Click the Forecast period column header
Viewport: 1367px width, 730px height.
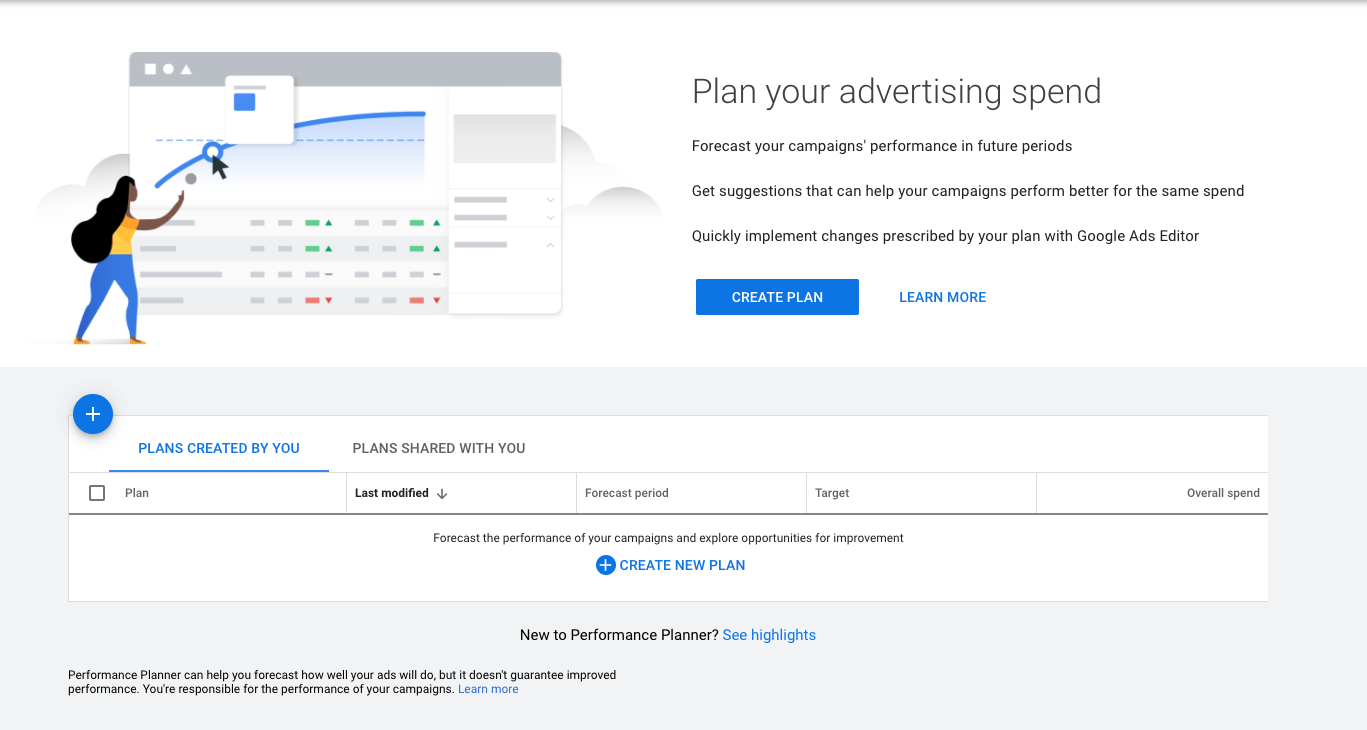pyautogui.click(x=627, y=493)
